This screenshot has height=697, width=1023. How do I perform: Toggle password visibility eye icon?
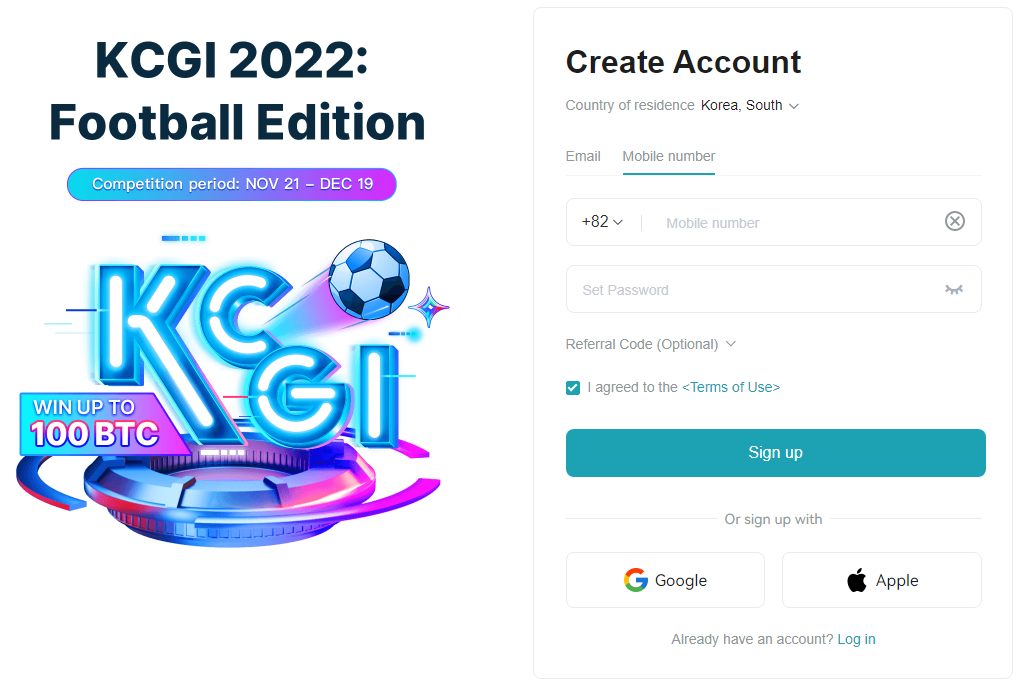[x=954, y=289]
